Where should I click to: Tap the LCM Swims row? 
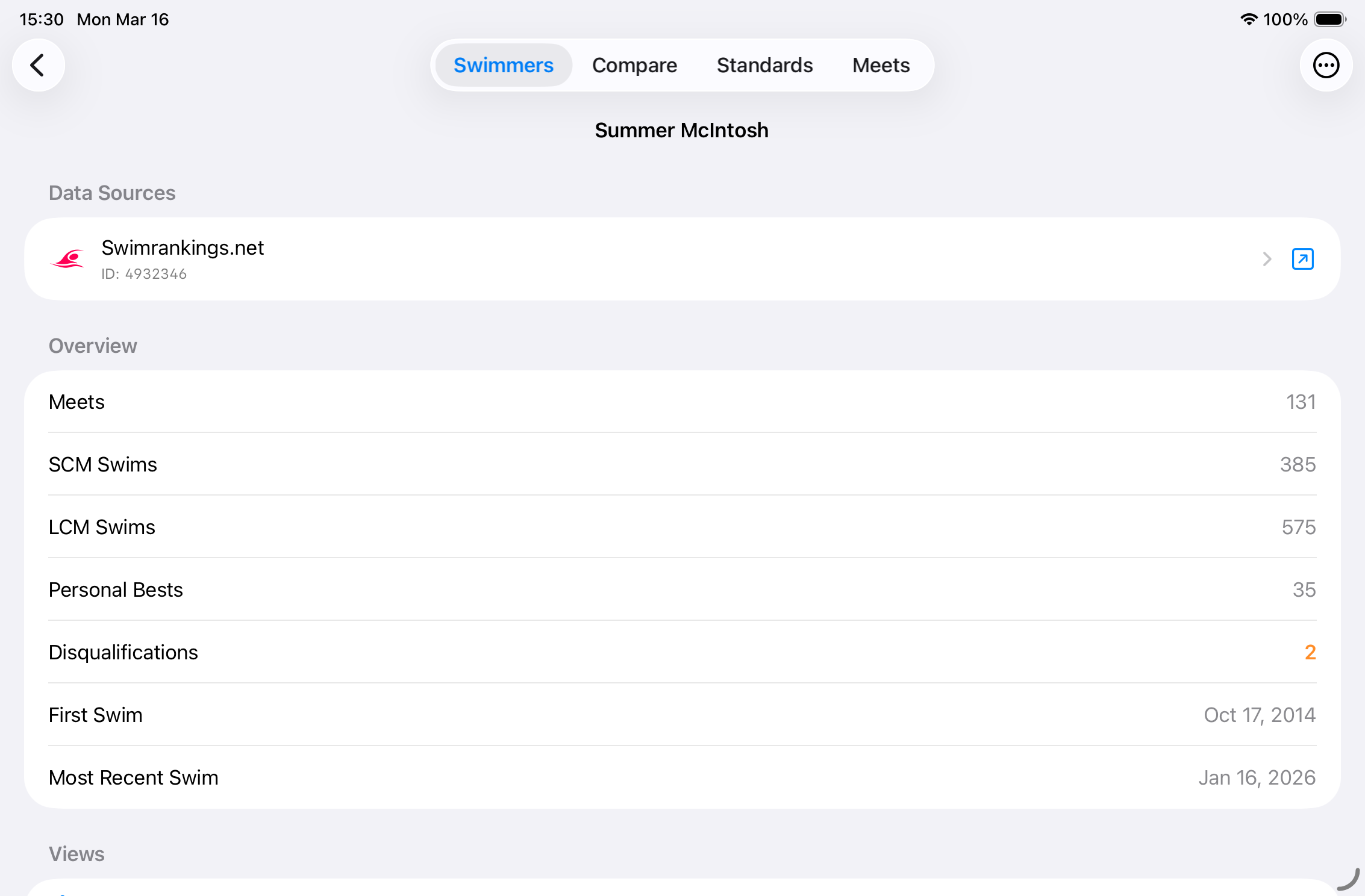(682, 527)
